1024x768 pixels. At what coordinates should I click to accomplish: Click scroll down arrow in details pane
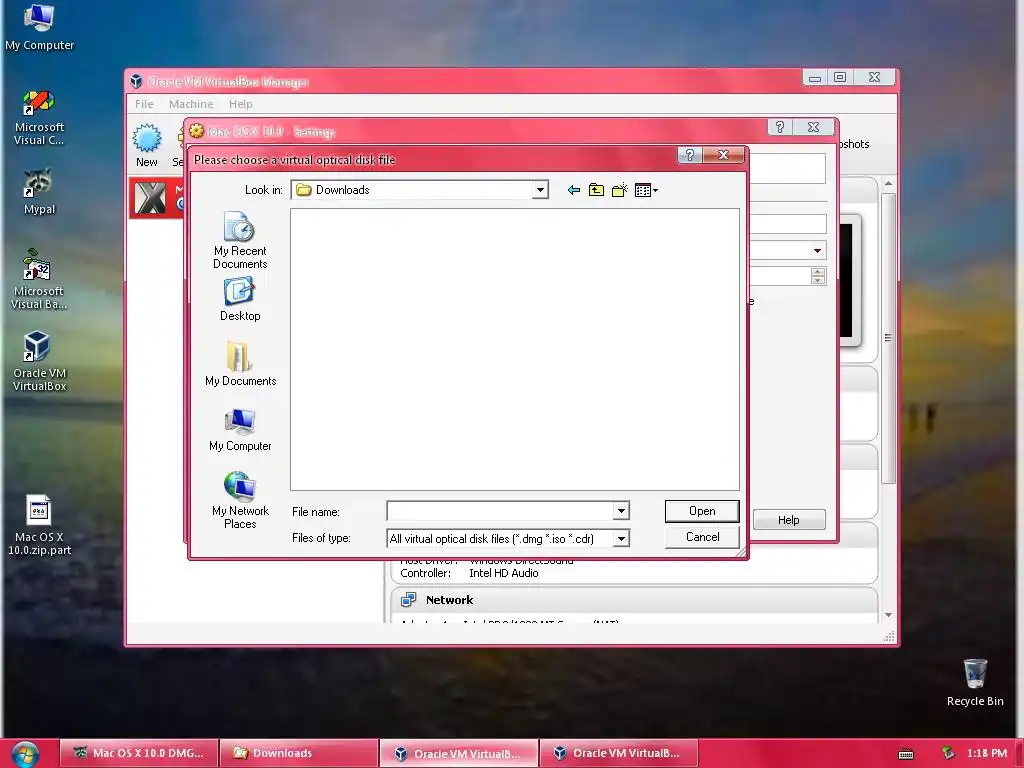tap(888, 615)
